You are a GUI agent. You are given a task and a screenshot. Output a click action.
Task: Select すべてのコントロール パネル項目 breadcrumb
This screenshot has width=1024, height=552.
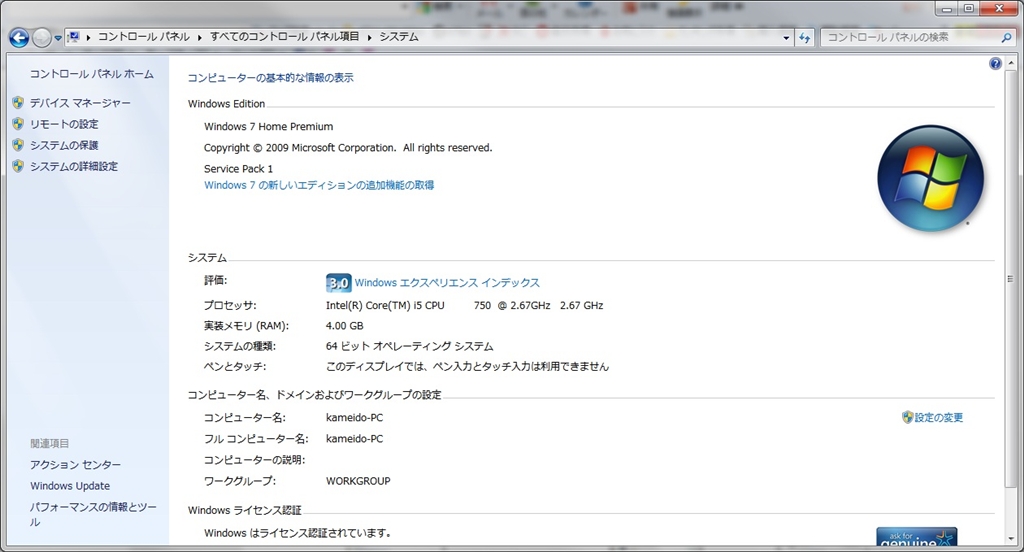284,37
